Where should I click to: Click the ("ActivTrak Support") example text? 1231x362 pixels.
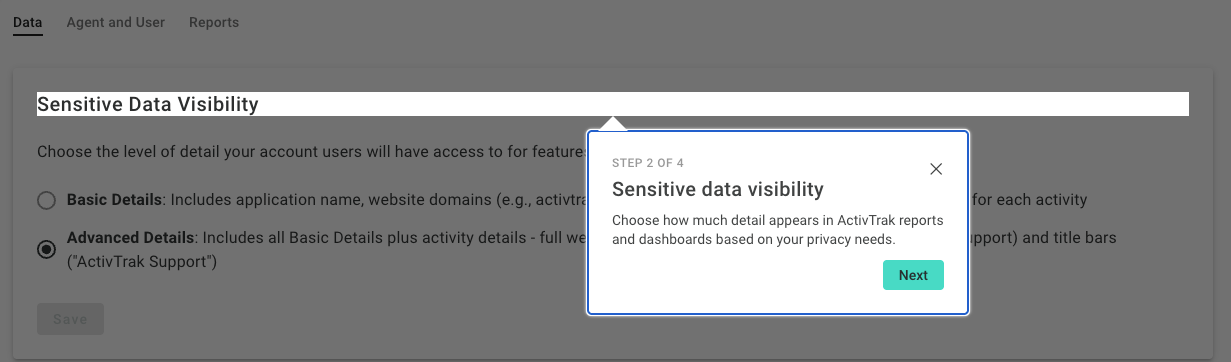142,262
